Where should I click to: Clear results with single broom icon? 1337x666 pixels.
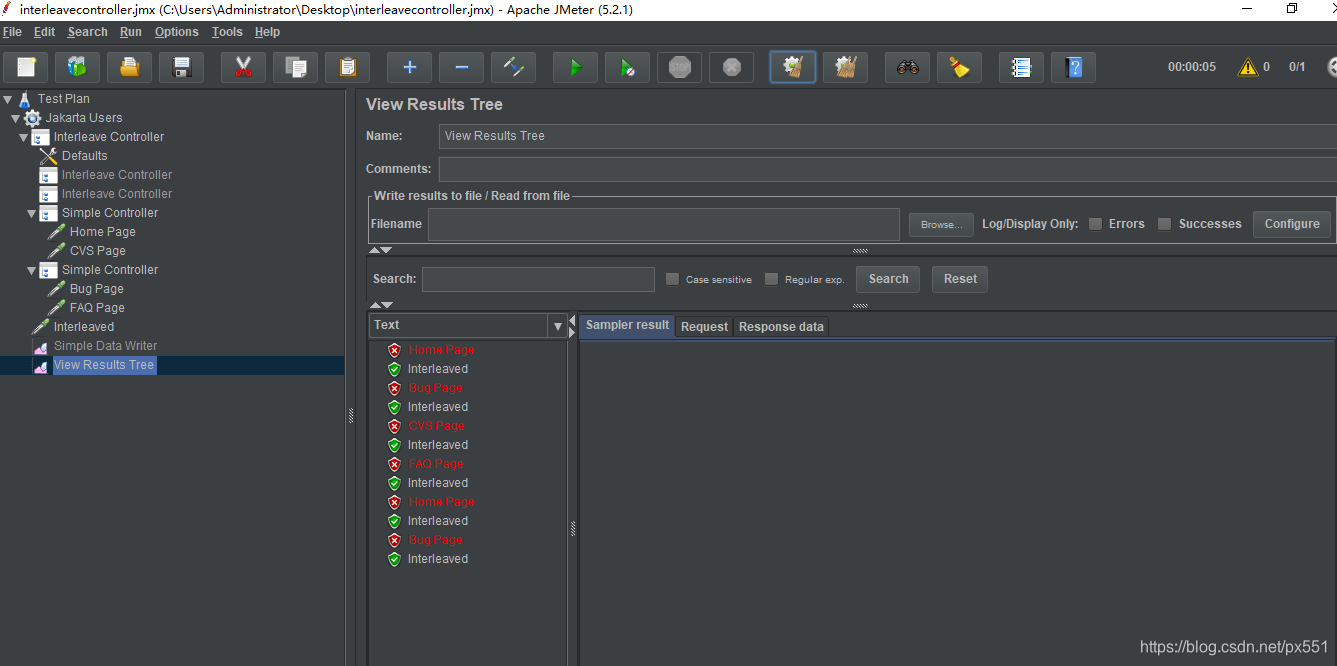(793, 67)
